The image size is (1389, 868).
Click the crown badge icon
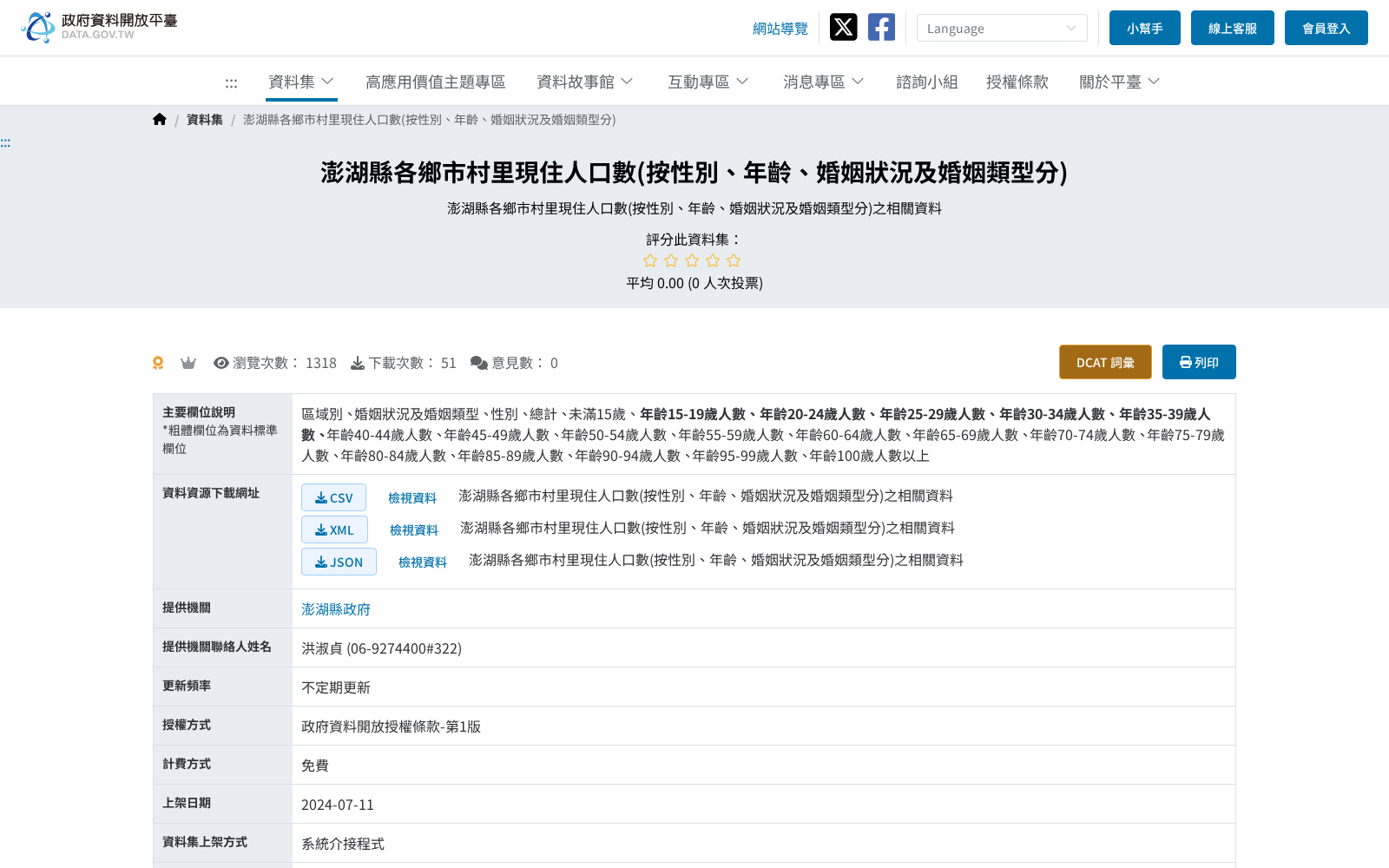coord(188,363)
